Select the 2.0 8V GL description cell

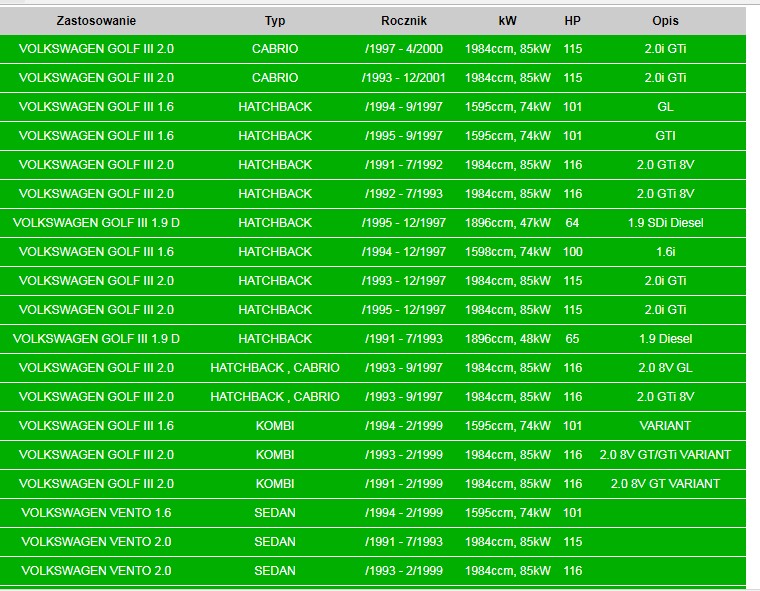point(665,368)
